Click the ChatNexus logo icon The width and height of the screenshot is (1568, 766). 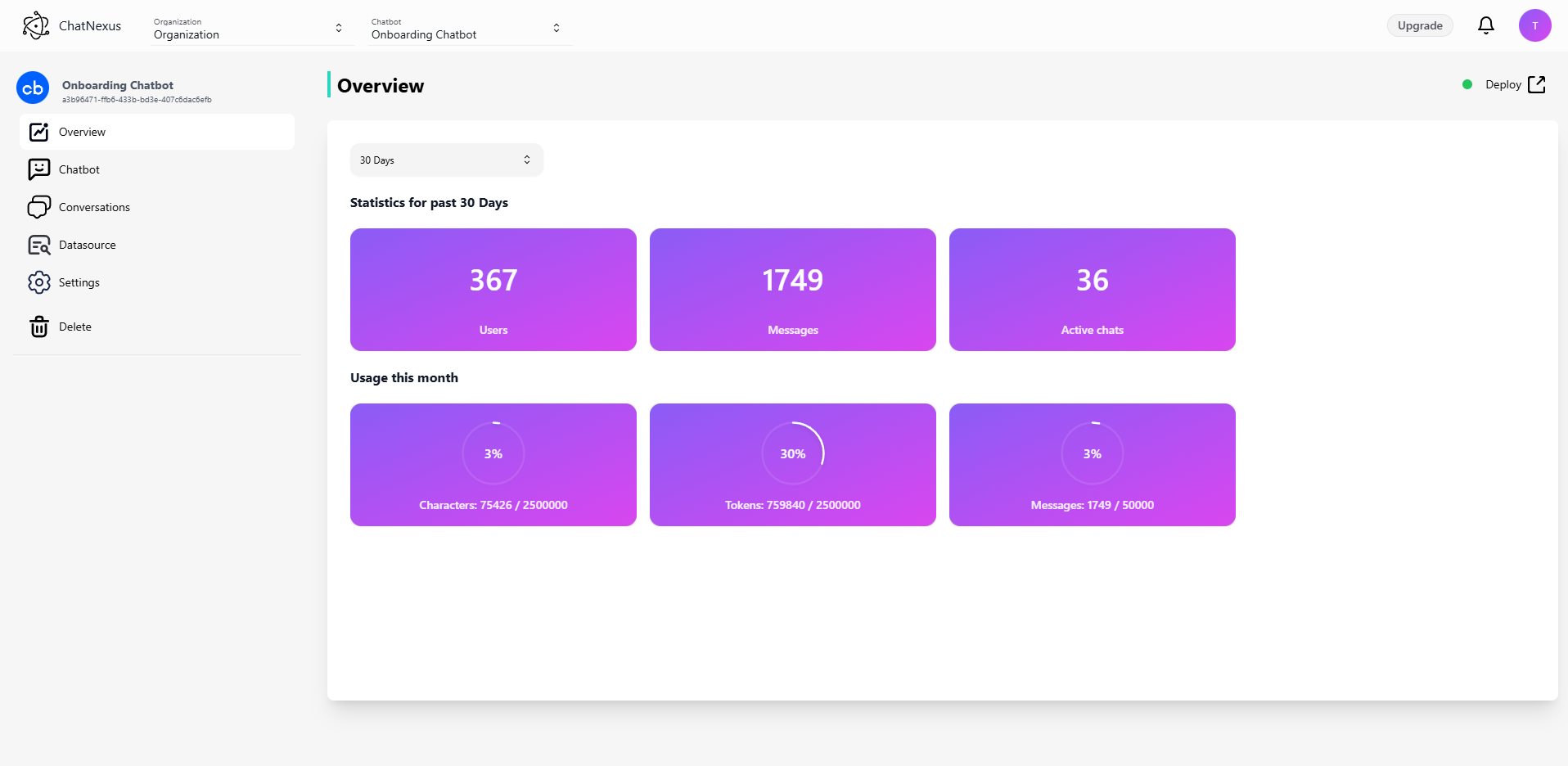point(35,25)
